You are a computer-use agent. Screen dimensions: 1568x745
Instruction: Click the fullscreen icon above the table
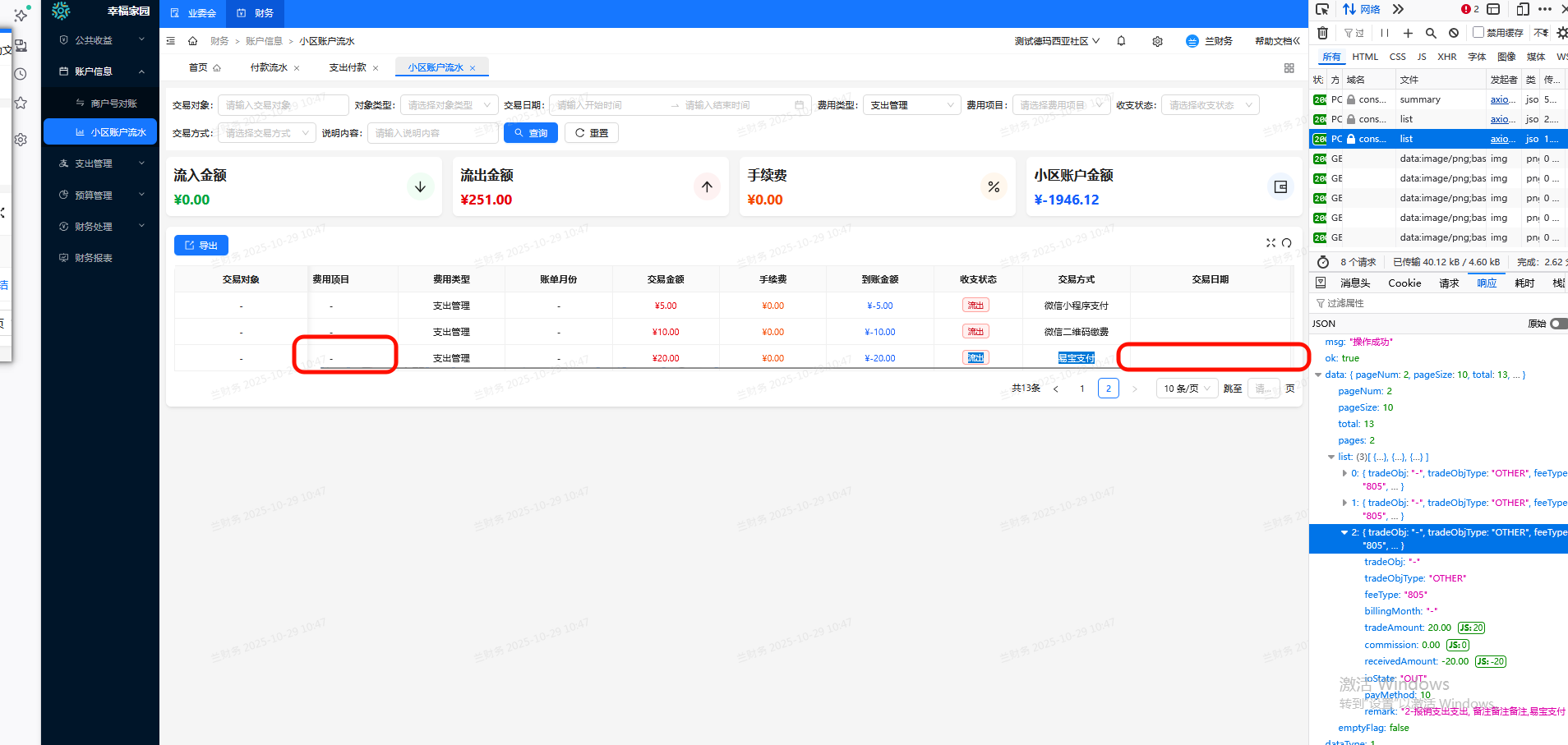click(x=1271, y=243)
